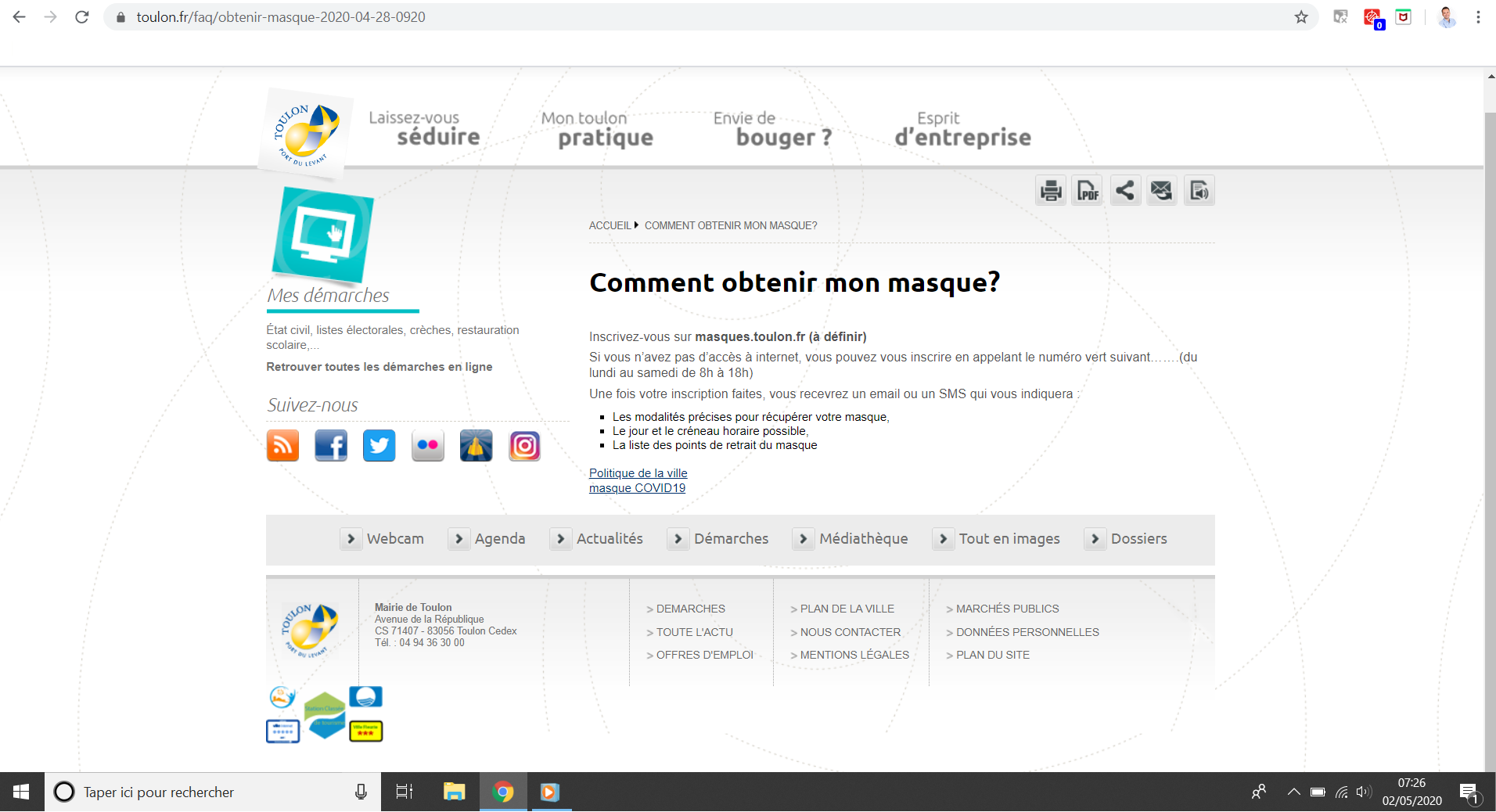This screenshot has height=812, width=1496.
Task: Bookmark this page with the star
Action: click(1301, 17)
